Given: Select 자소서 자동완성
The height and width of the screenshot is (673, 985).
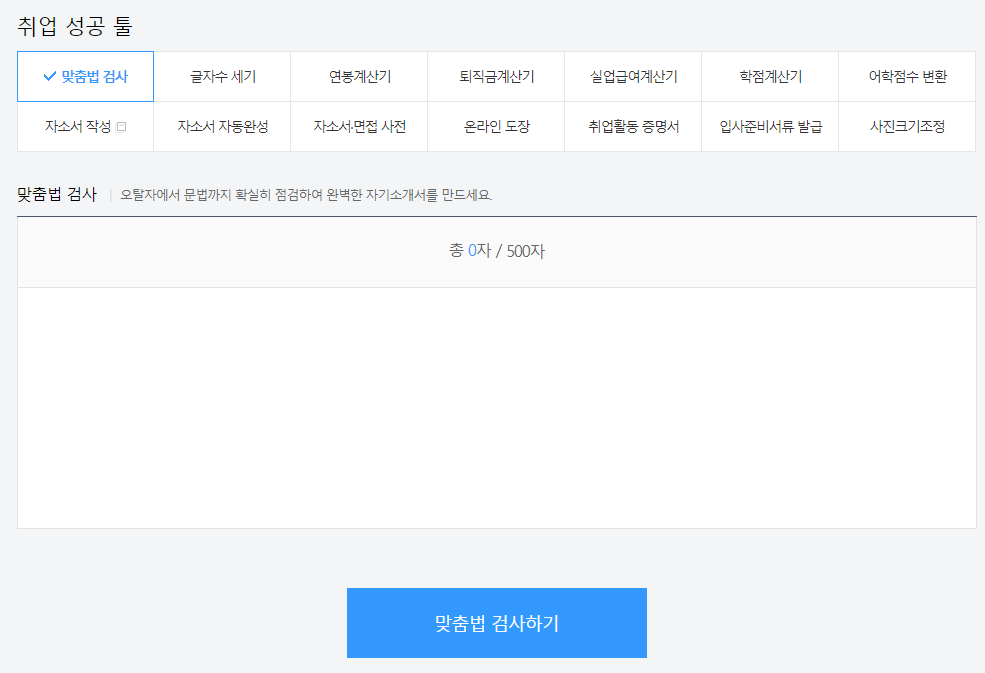Looking at the screenshot, I should [222, 126].
